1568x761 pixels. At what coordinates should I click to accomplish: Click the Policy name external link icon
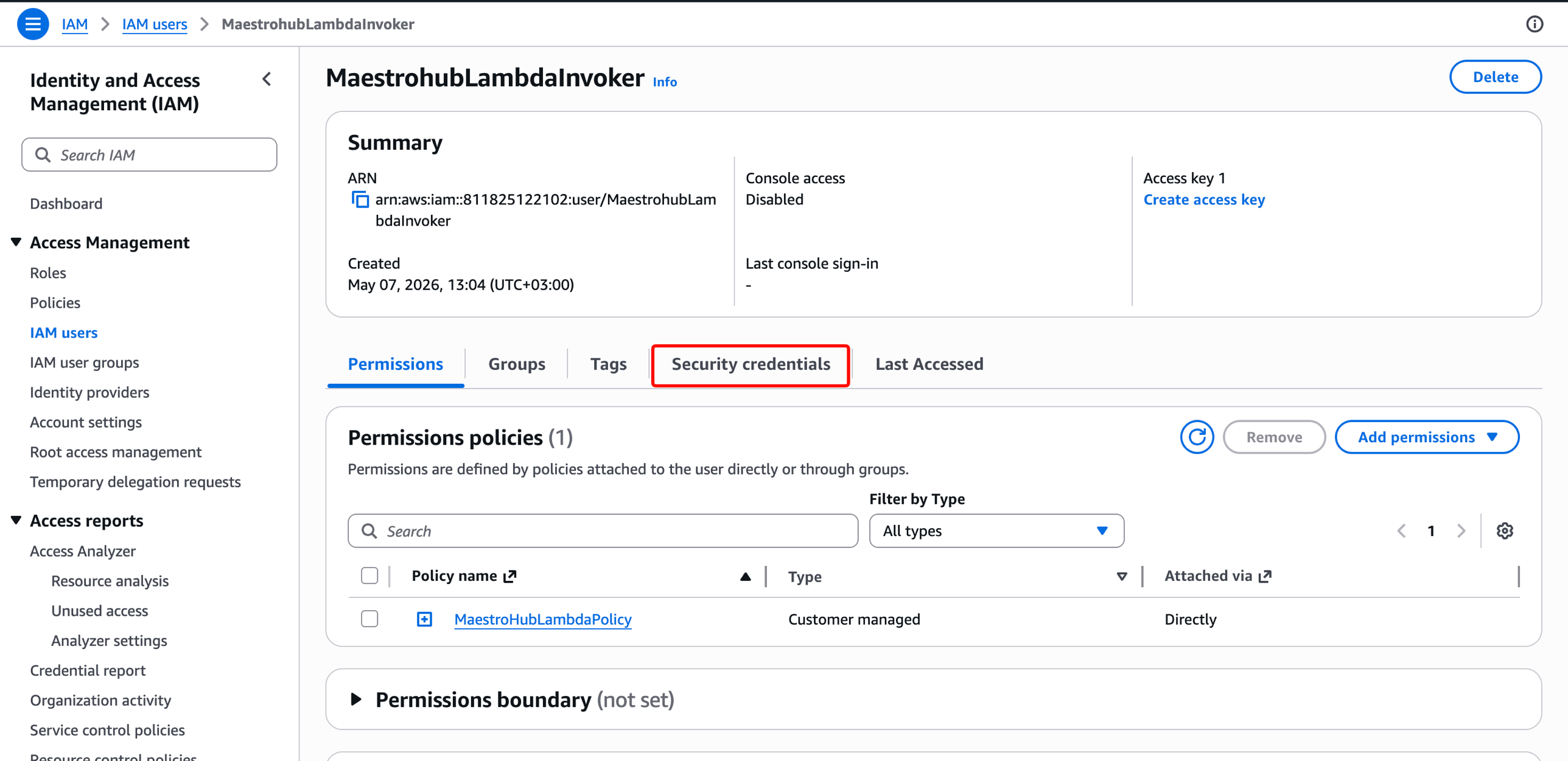[x=509, y=576]
